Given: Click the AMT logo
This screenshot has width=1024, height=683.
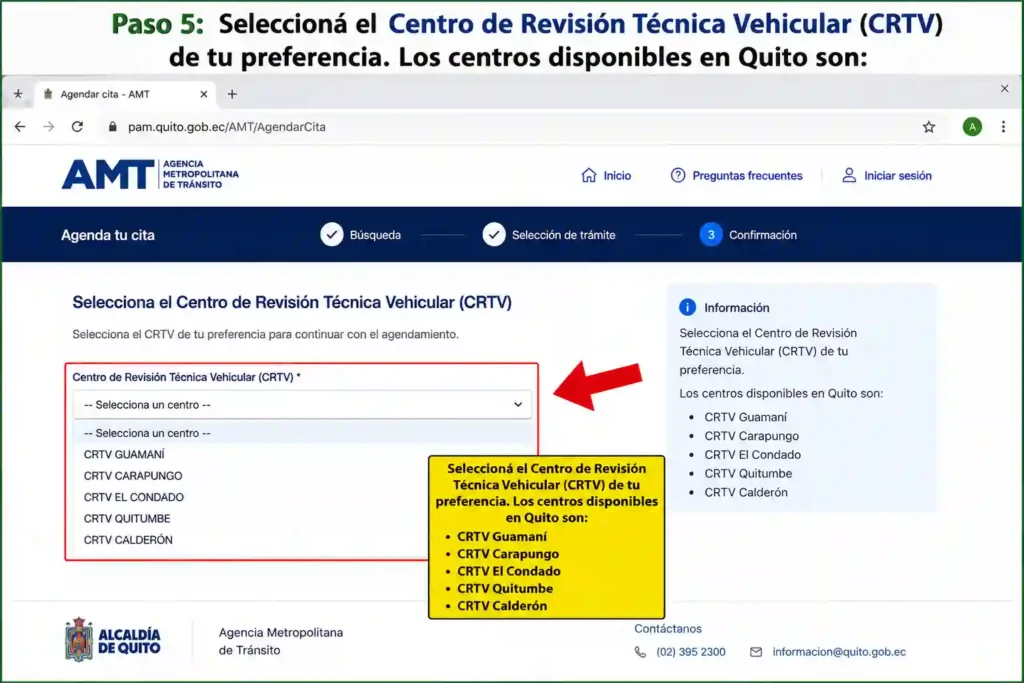Looking at the screenshot, I should pos(150,174).
